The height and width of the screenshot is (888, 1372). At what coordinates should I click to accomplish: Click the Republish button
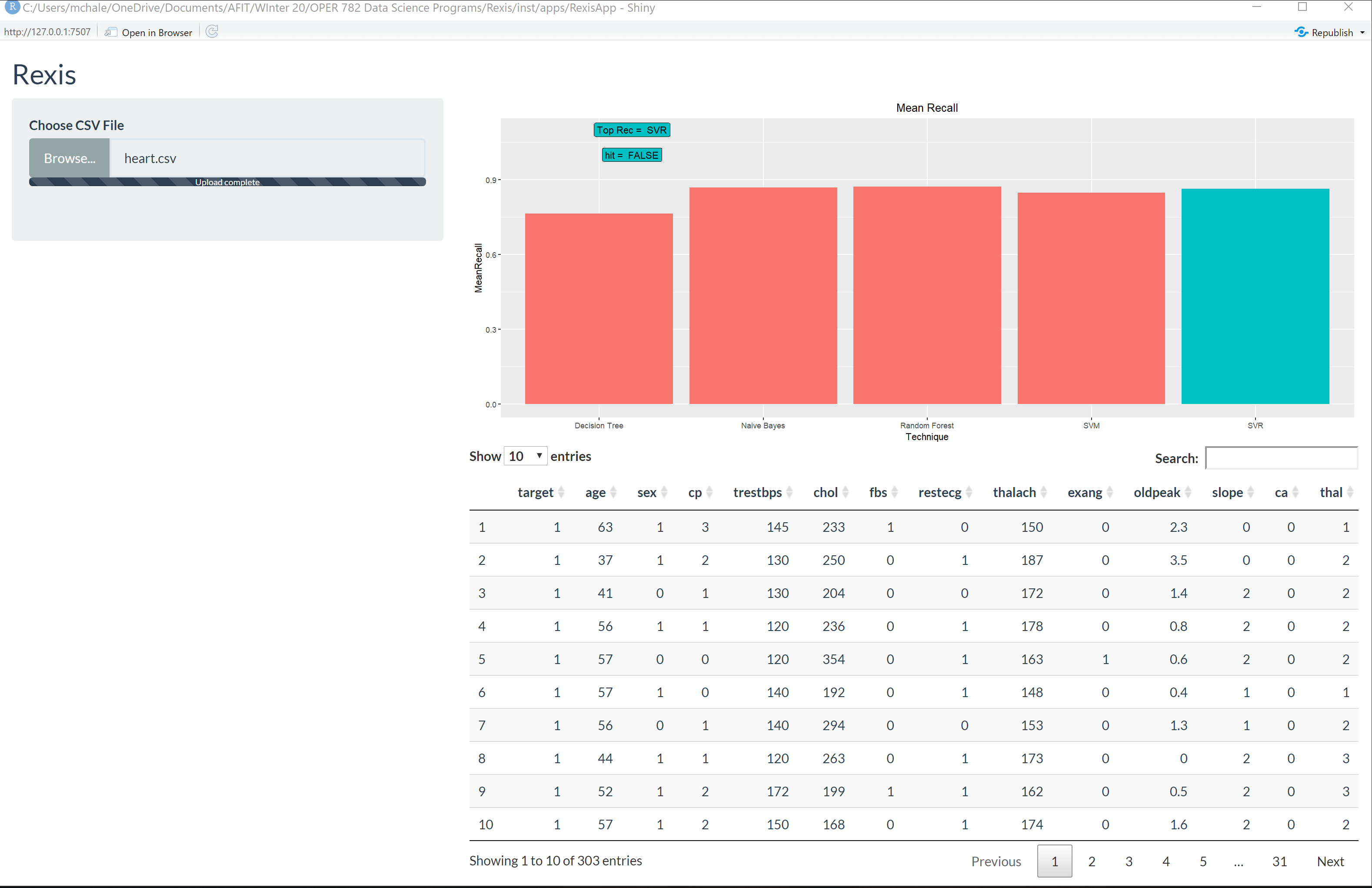[x=1324, y=32]
